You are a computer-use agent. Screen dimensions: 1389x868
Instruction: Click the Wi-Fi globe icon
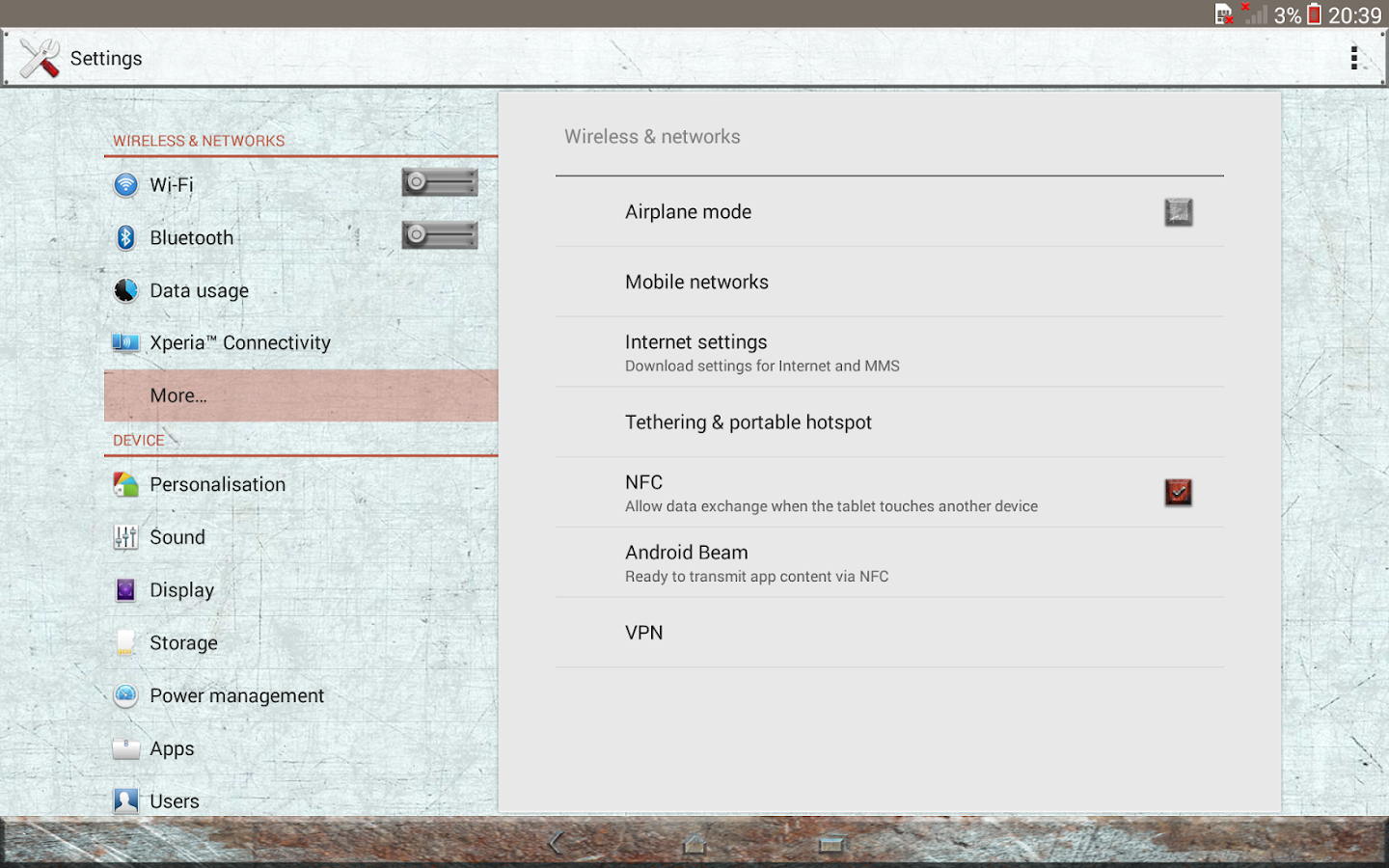pos(125,184)
